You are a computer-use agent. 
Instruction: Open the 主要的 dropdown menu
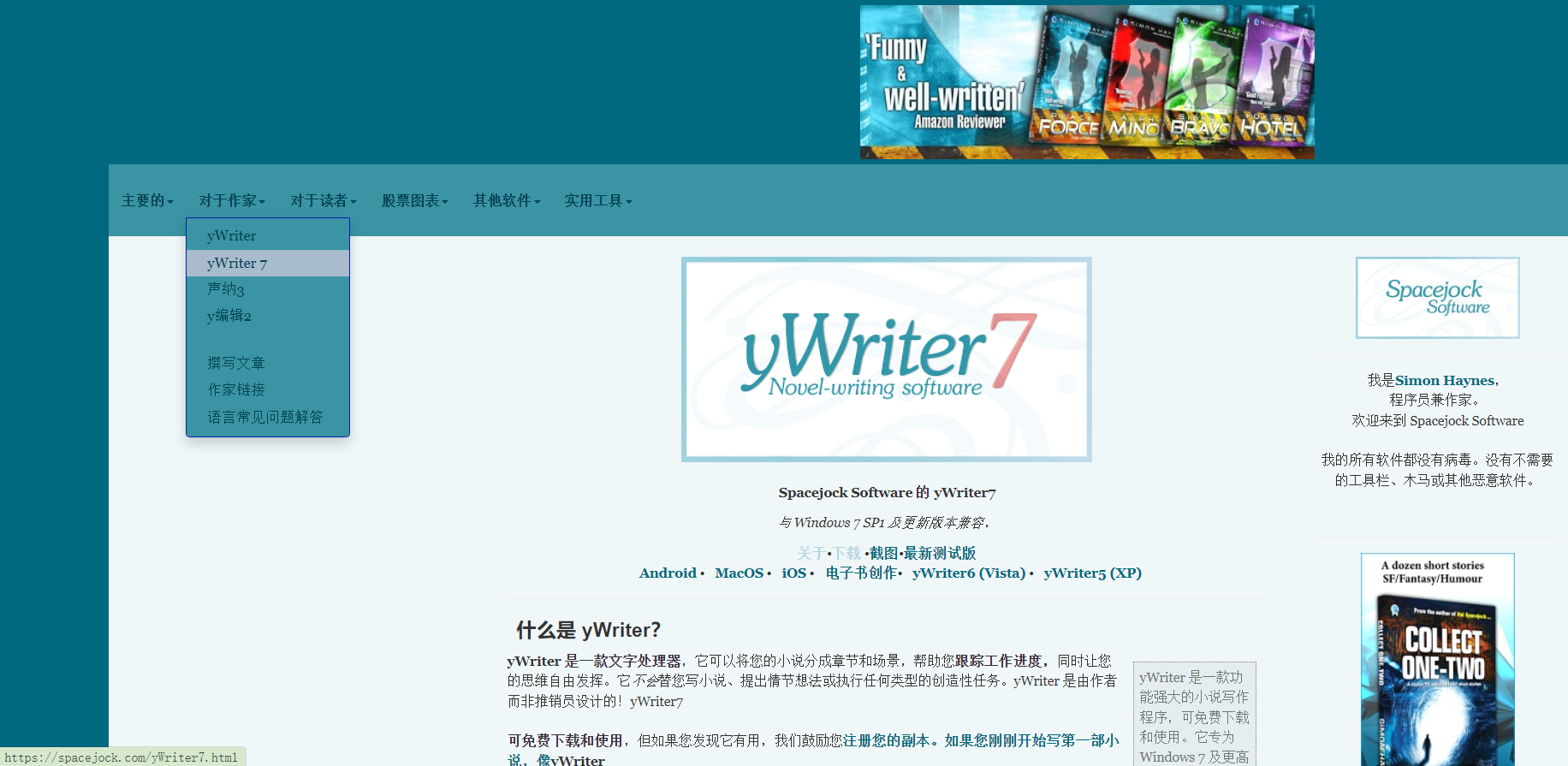click(x=147, y=201)
